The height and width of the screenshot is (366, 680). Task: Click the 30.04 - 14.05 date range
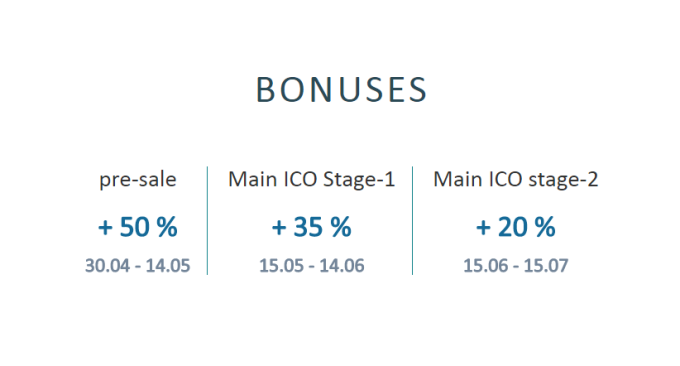pyautogui.click(x=138, y=265)
